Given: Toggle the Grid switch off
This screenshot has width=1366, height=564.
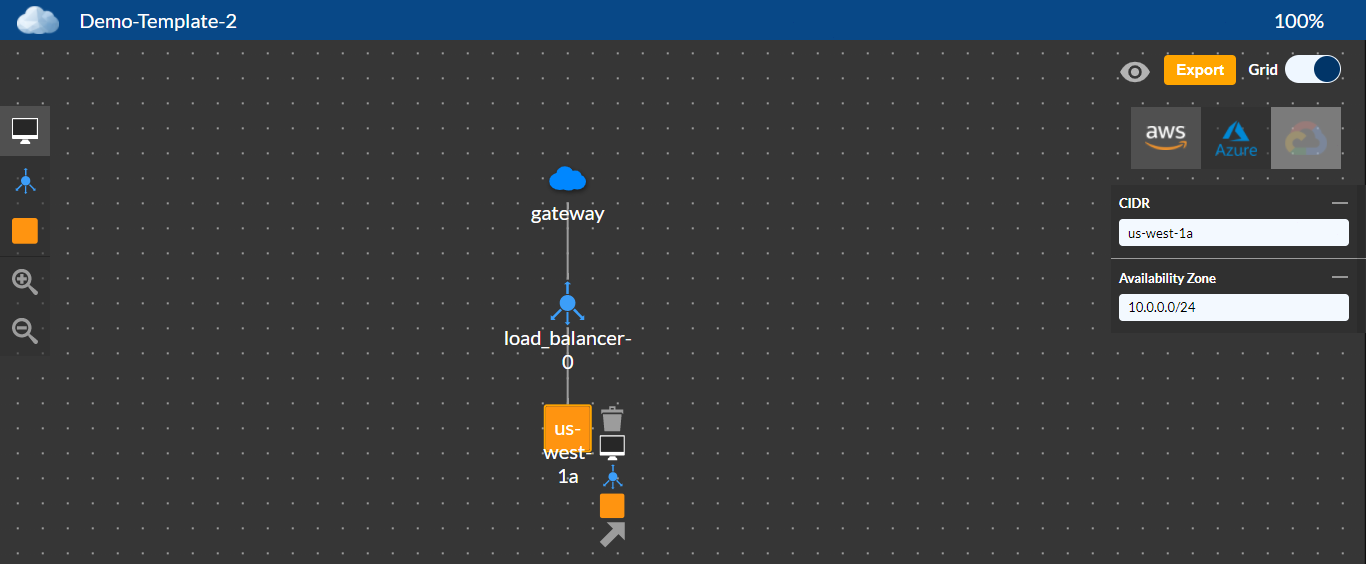Looking at the screenshot, I should 1313,69.
